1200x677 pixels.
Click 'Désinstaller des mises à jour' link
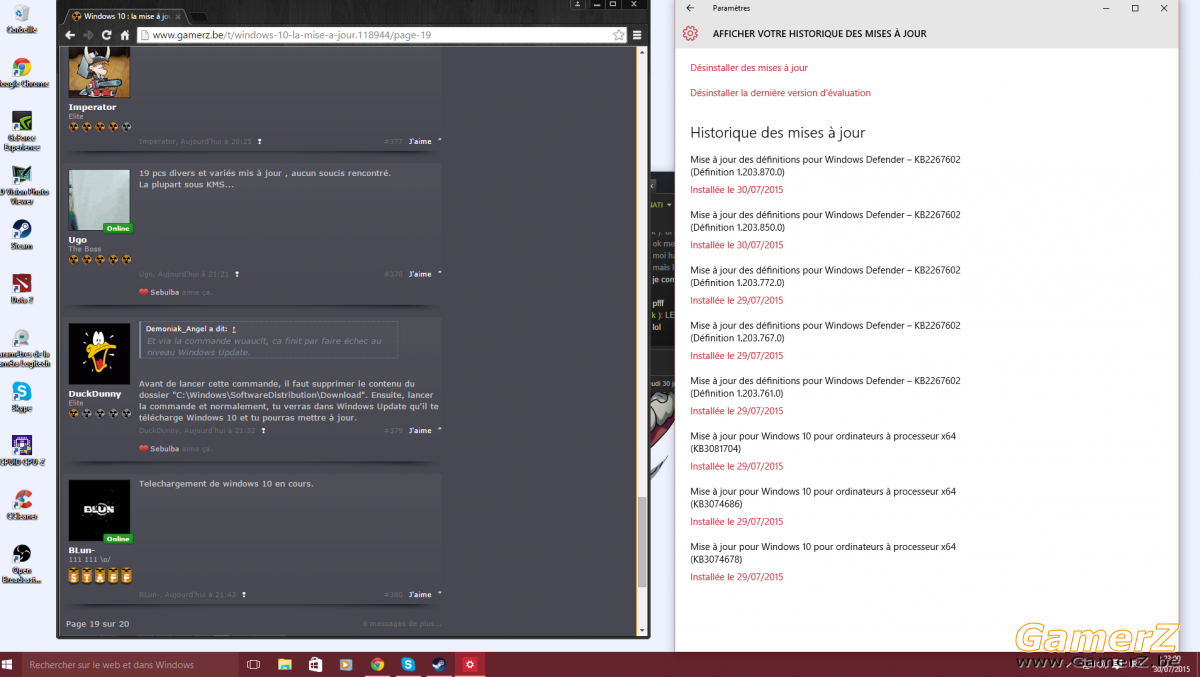749,68
